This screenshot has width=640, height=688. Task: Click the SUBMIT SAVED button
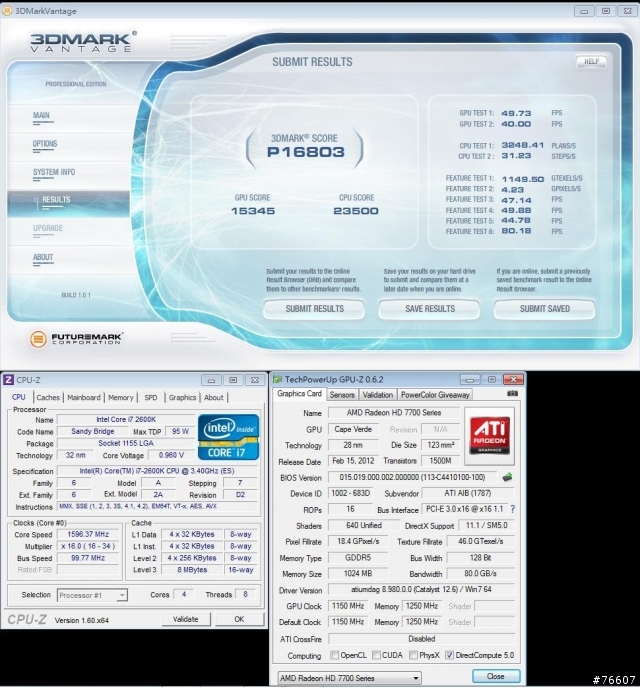point(544,309)
